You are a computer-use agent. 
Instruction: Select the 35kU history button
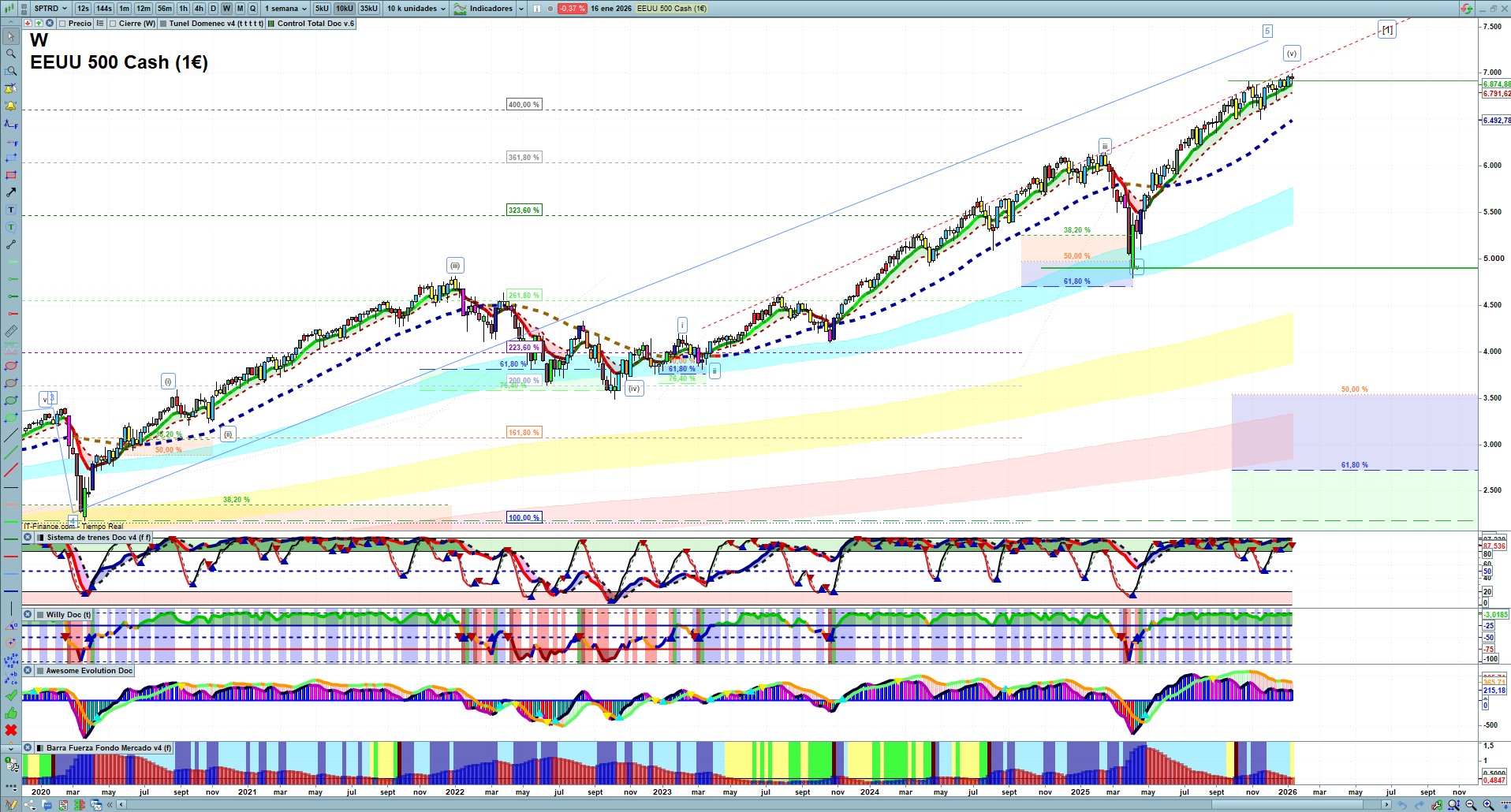tap(369, 9)
